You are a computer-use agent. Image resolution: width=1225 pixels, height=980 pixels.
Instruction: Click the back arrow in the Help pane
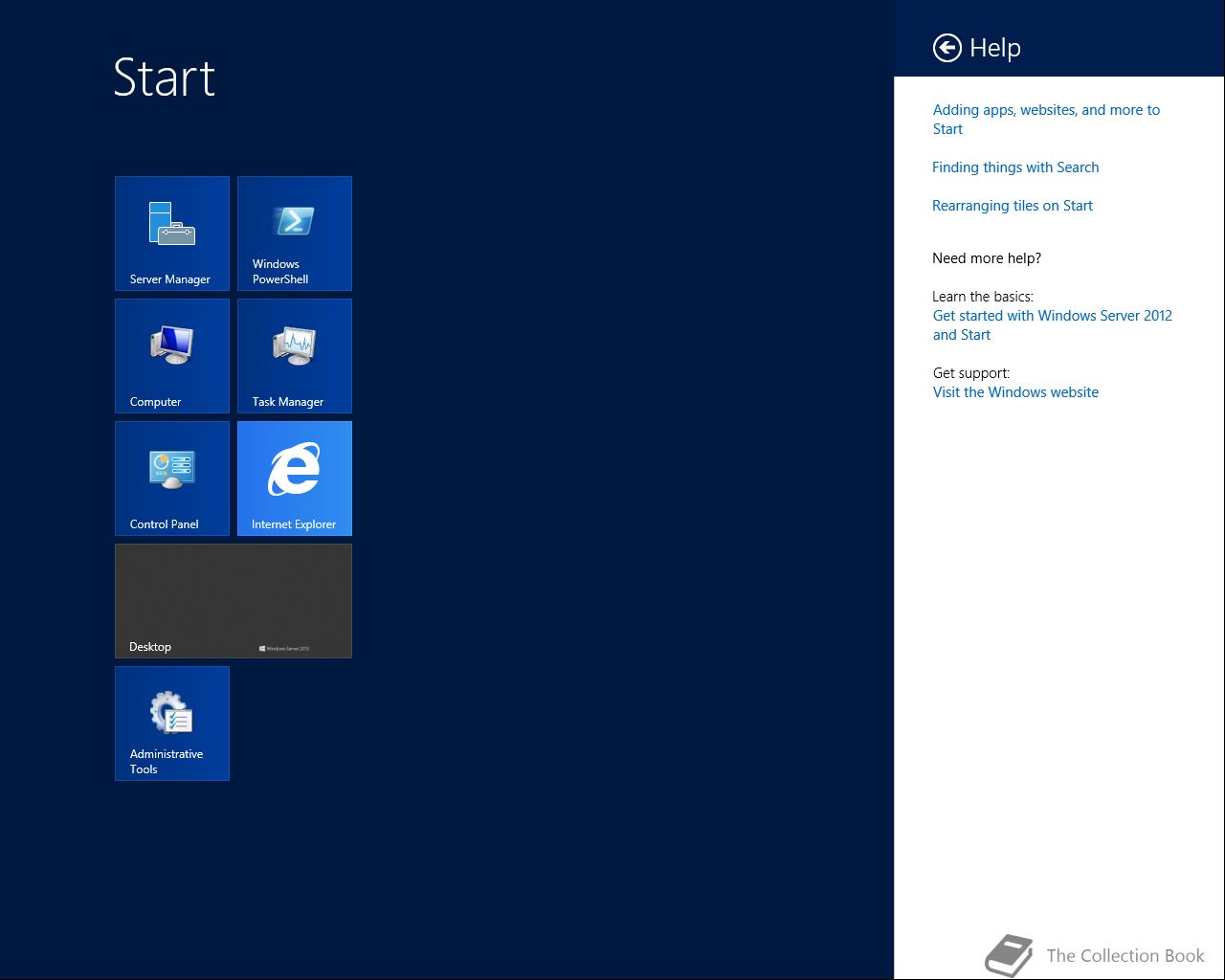947,48
